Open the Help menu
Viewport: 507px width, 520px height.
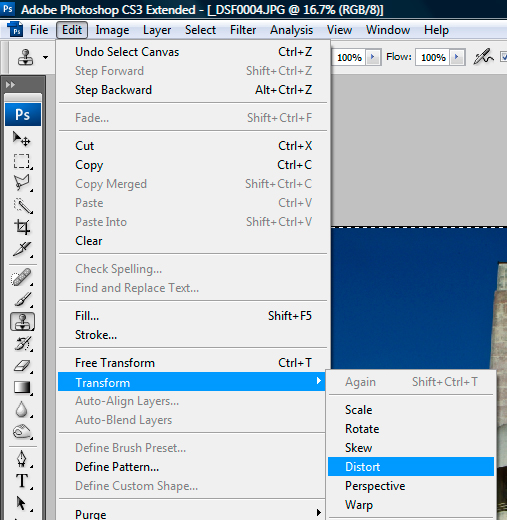436,30
